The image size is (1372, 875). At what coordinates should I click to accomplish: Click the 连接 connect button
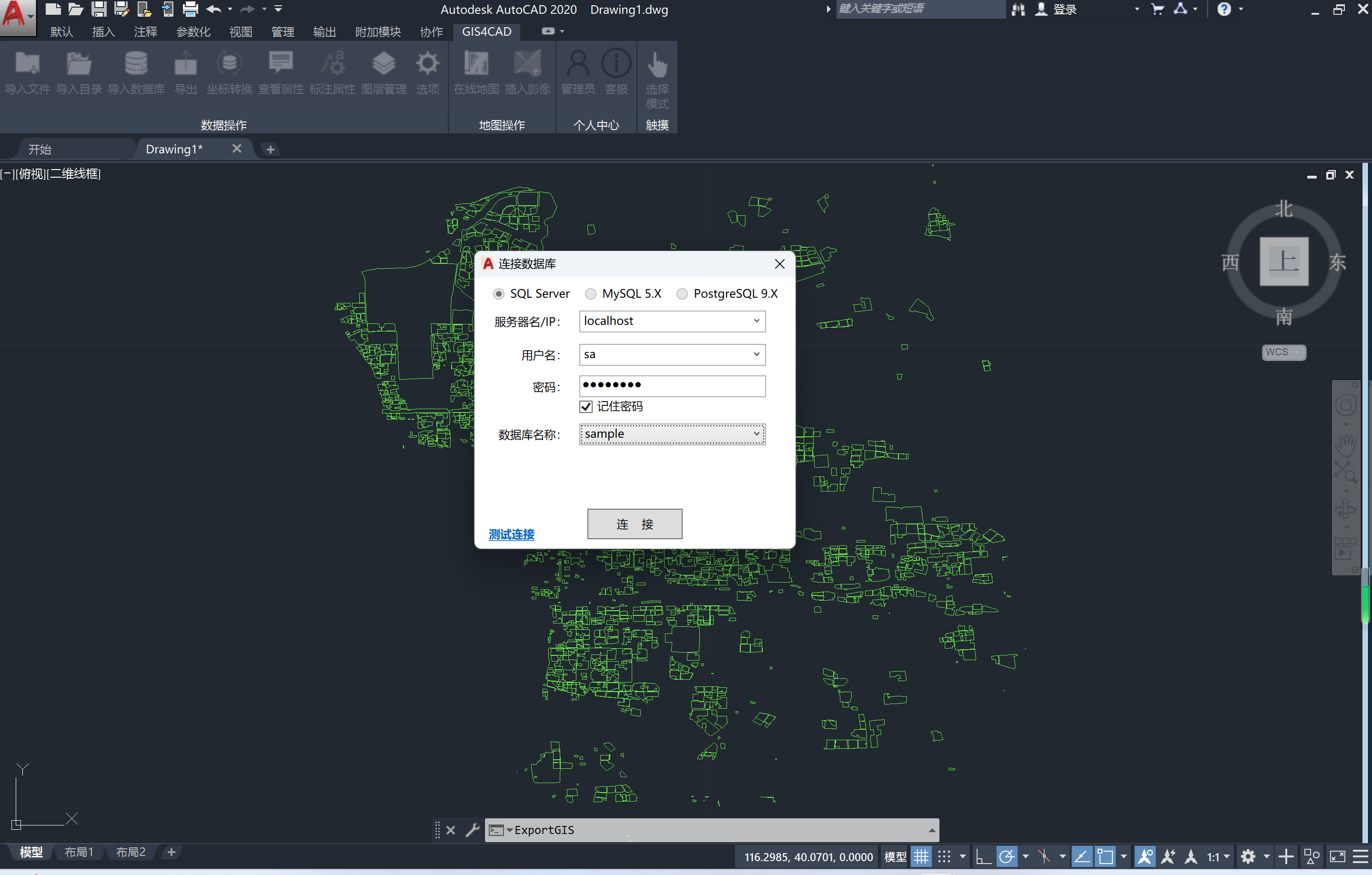coord(634,523)
